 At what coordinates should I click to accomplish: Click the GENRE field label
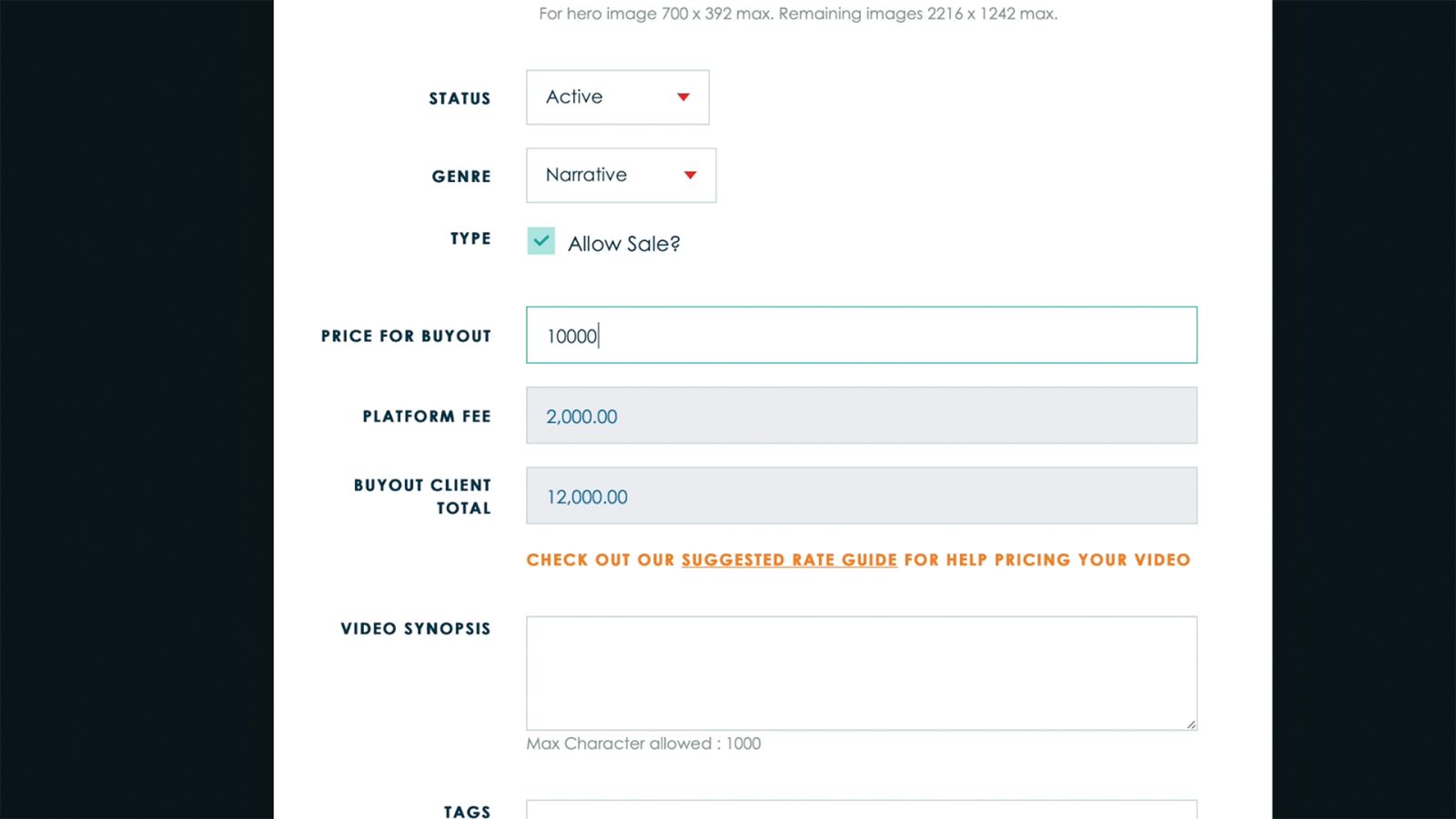click(461, 177)
